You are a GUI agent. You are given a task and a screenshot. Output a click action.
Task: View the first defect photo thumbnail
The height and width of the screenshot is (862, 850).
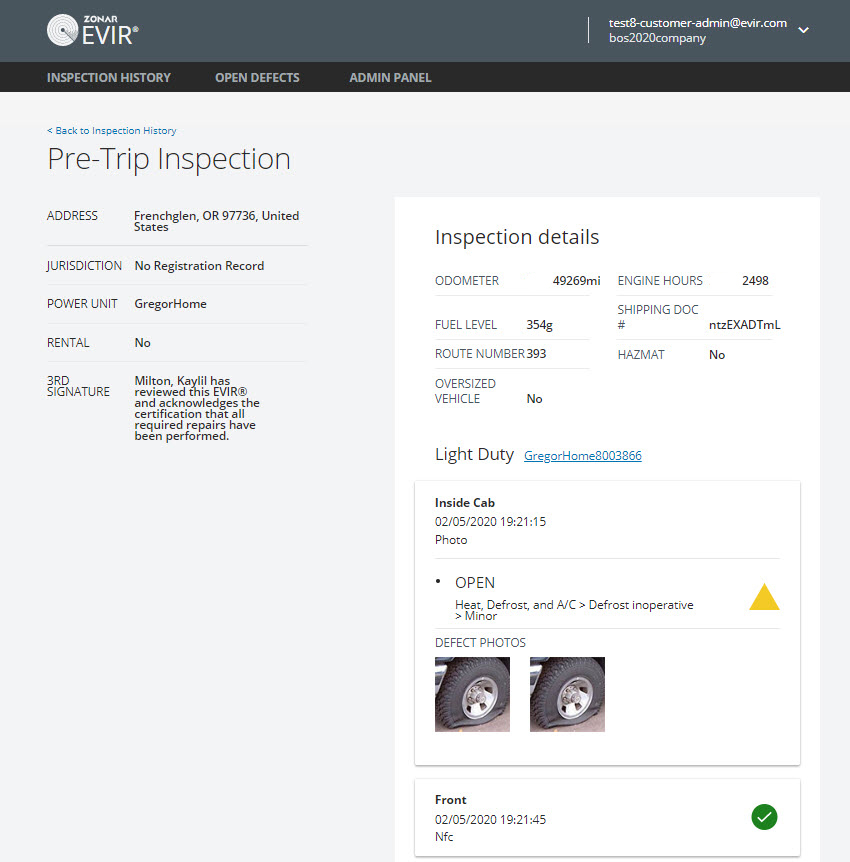pos(472,694)
